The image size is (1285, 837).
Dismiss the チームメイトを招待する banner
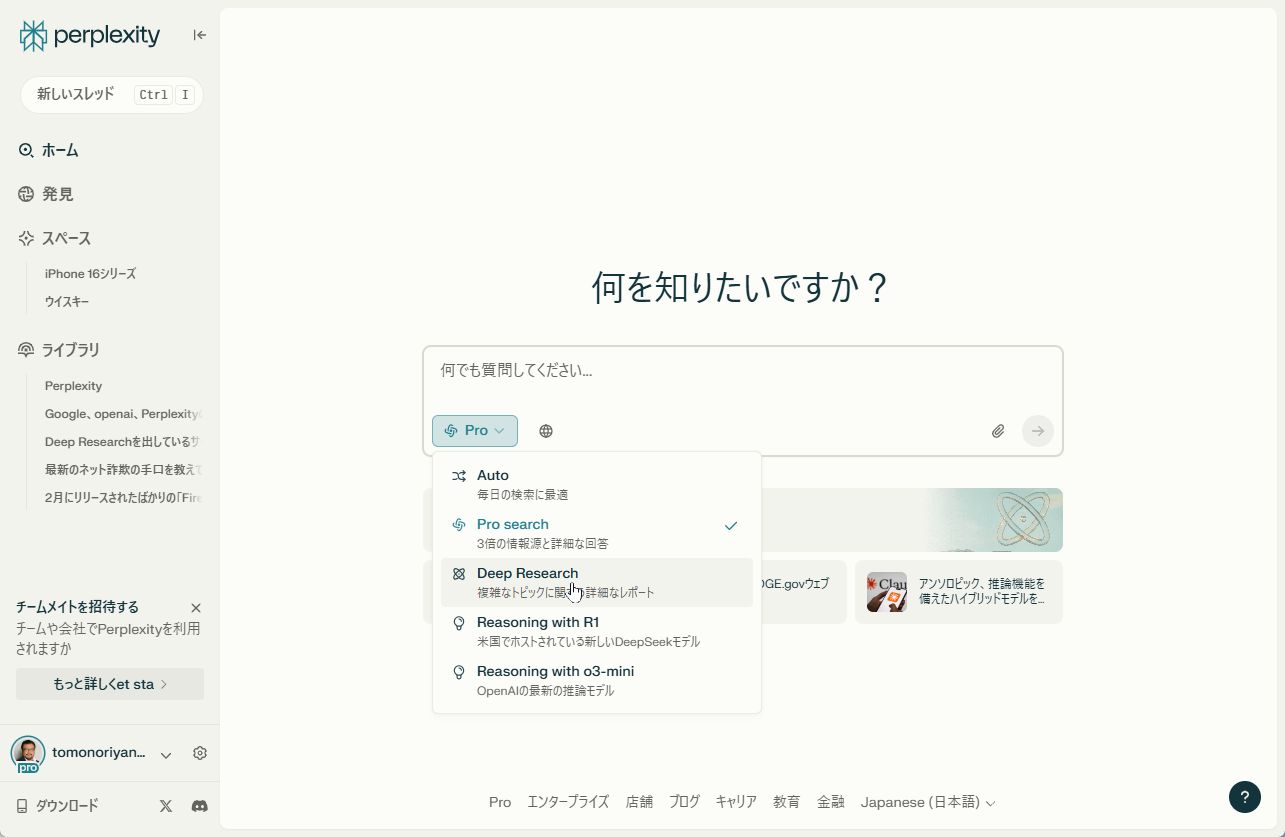196,608
